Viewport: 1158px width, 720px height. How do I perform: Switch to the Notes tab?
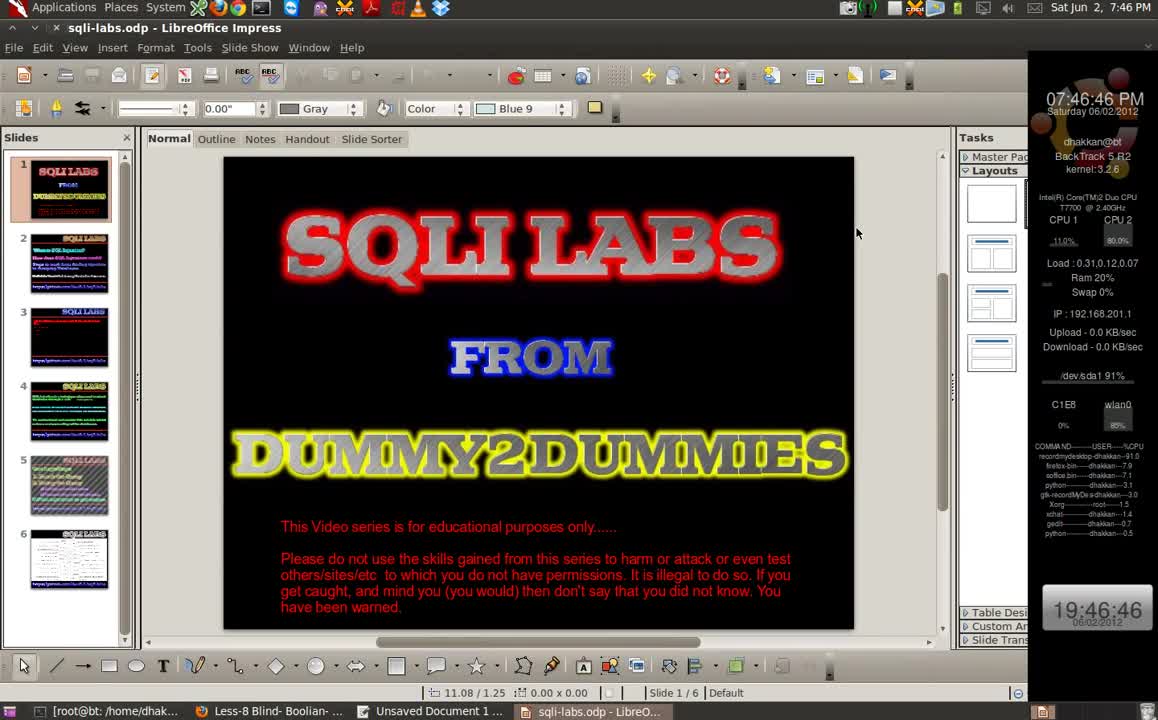point(260,139)
